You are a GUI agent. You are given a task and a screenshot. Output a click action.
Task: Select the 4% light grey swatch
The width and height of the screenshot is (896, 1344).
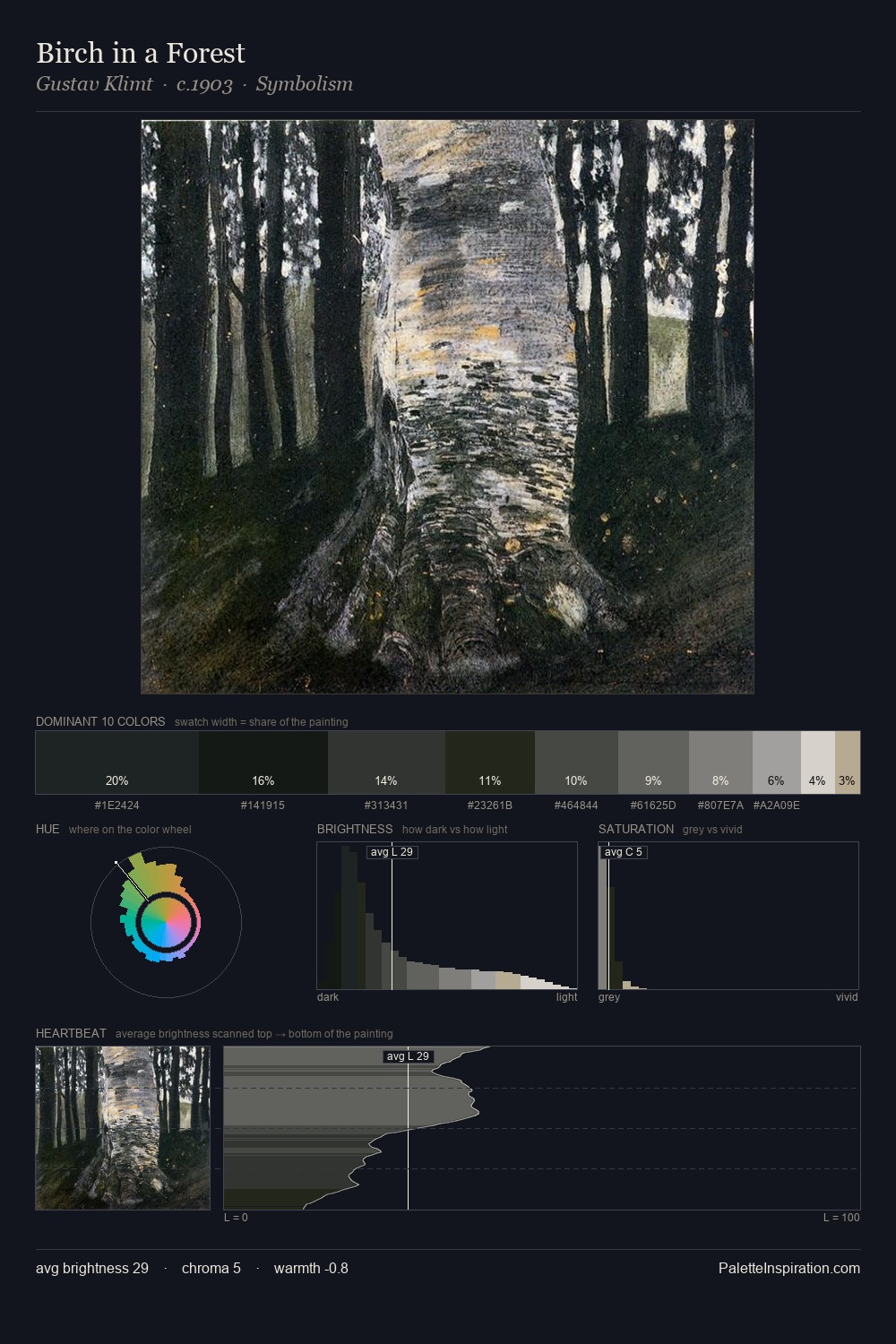tap(817, 762)
